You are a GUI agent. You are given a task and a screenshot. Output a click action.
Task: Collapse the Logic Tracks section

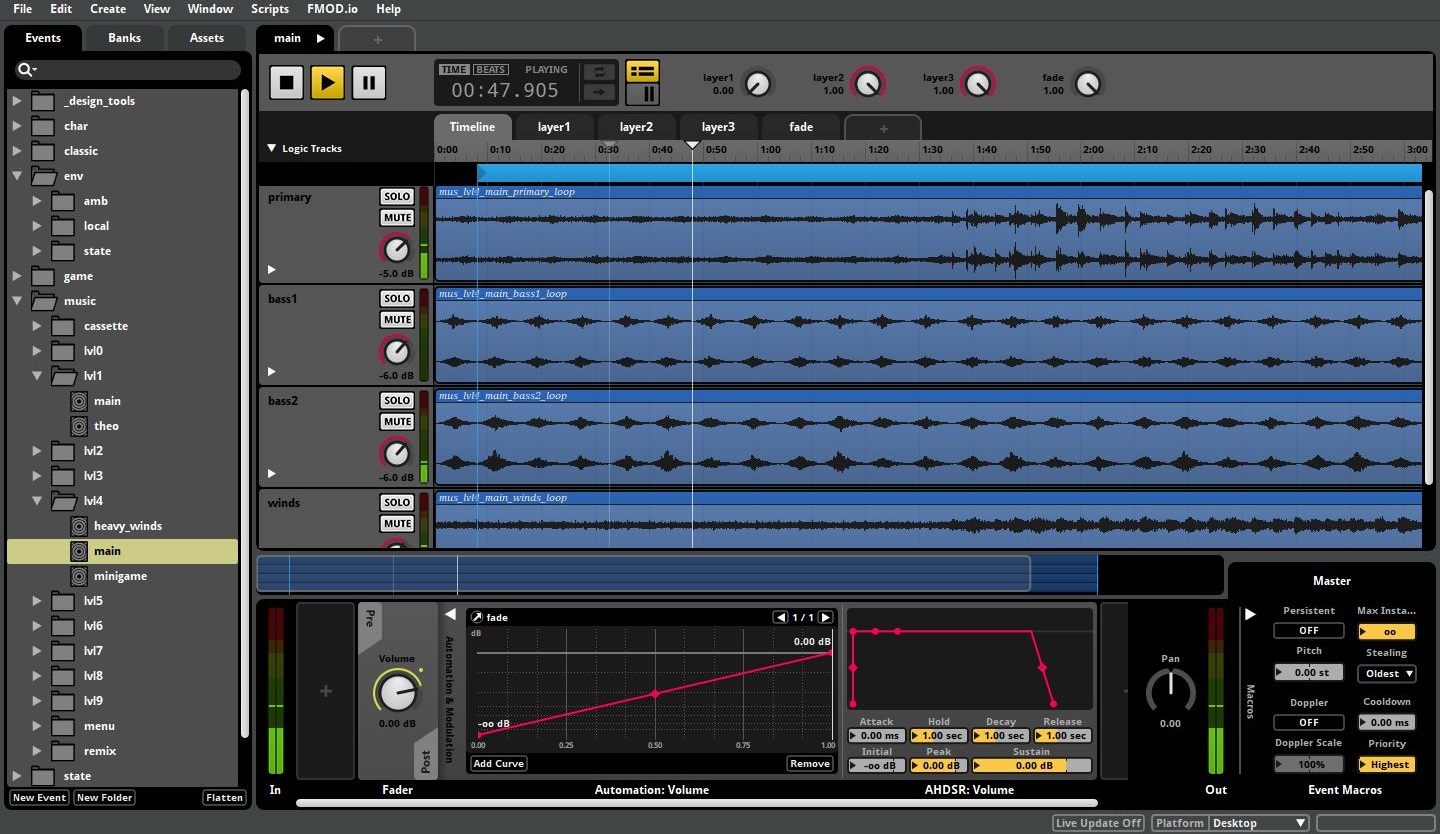point(271,149)
